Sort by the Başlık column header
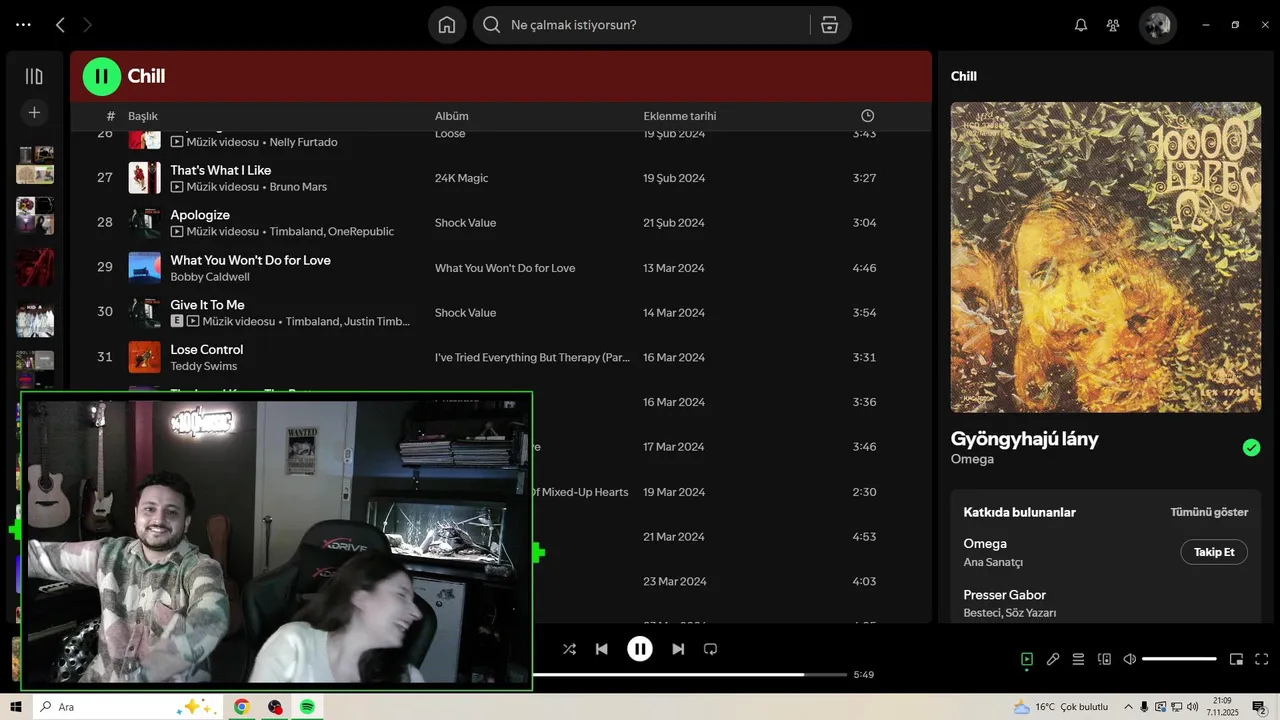The height and width of the screenshot is (720, 1280). 143,116
